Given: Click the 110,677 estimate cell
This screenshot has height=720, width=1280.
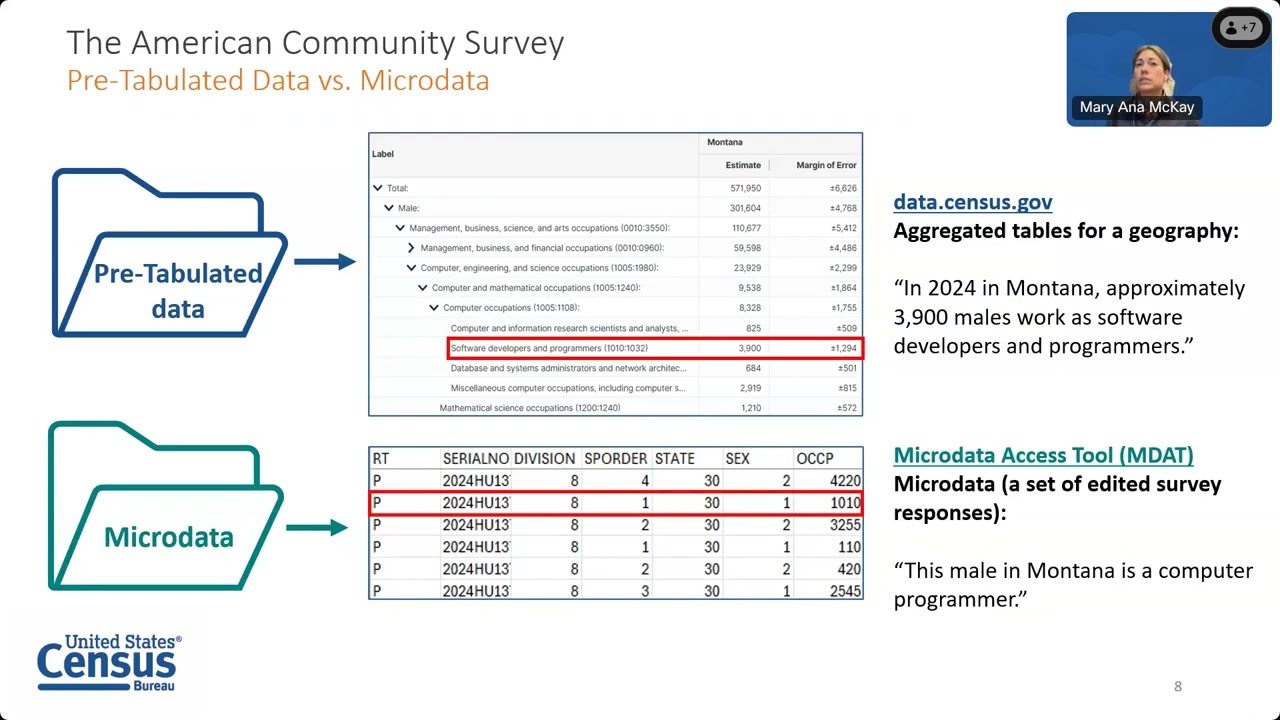Looking at the screenshot, I should point(745,228).
